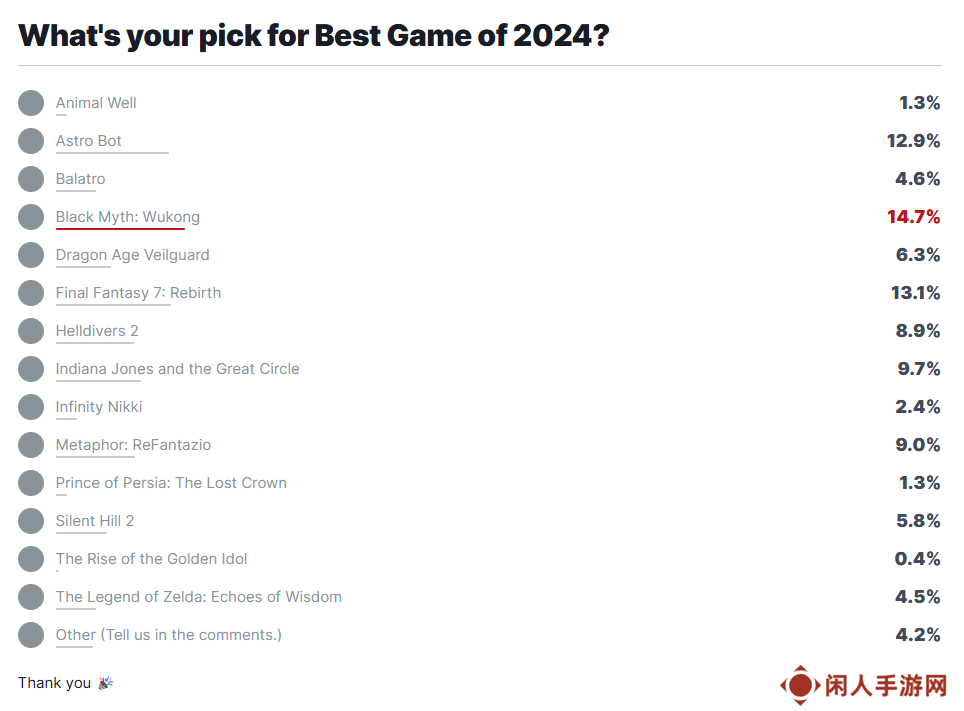964x711 pixels.
Task: Select the Prince of Persia: The Lost Crown radio button
Action: [x=31, y=483]
